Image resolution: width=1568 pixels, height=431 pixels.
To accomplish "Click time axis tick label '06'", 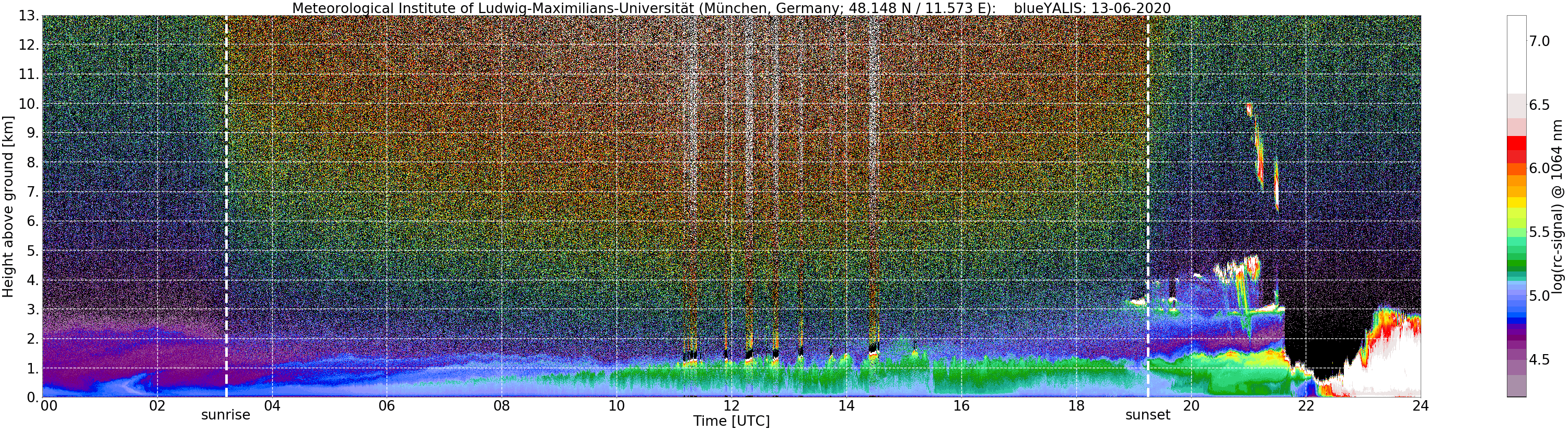I will [x=387, y=406].
